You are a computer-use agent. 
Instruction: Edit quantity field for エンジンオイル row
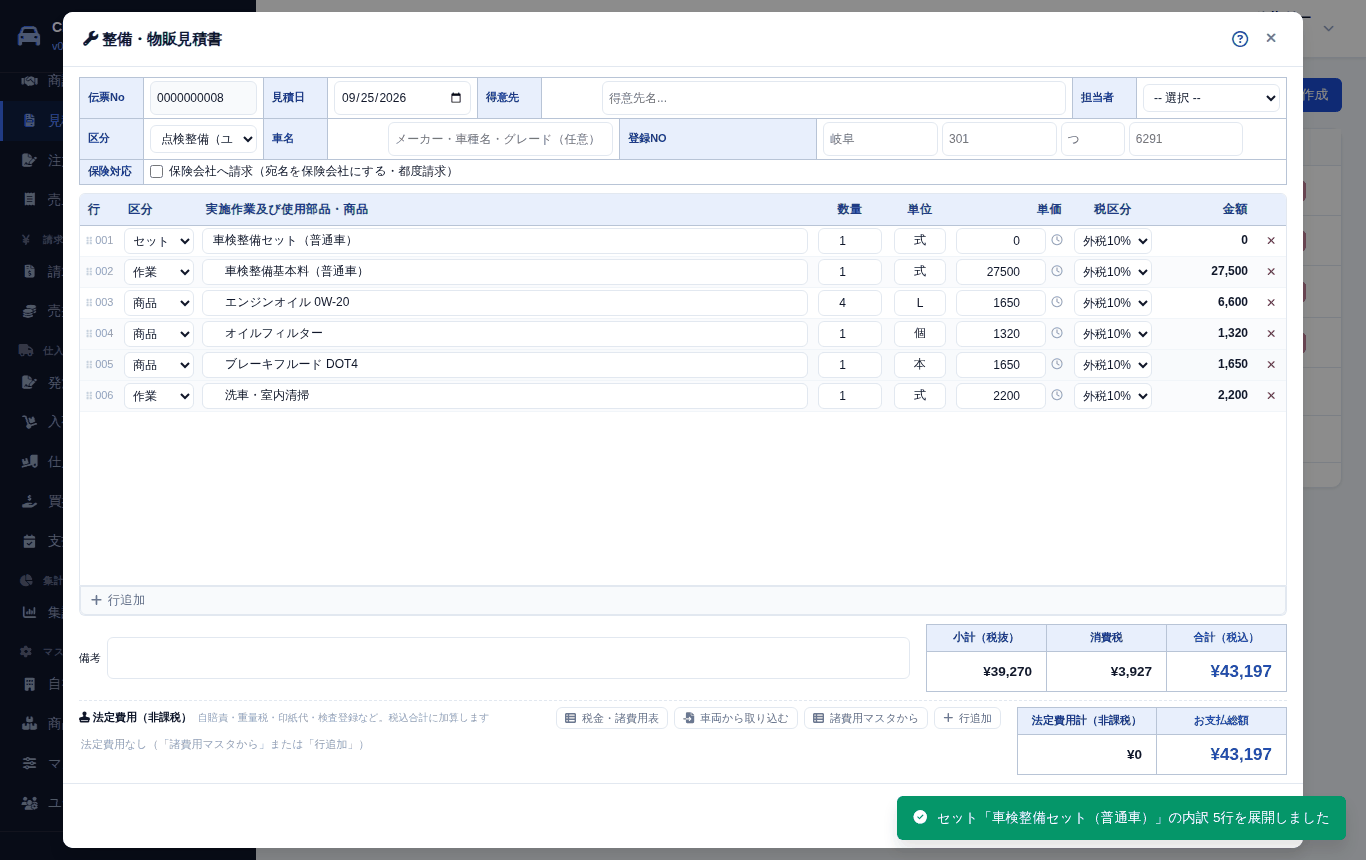(850, 303)
